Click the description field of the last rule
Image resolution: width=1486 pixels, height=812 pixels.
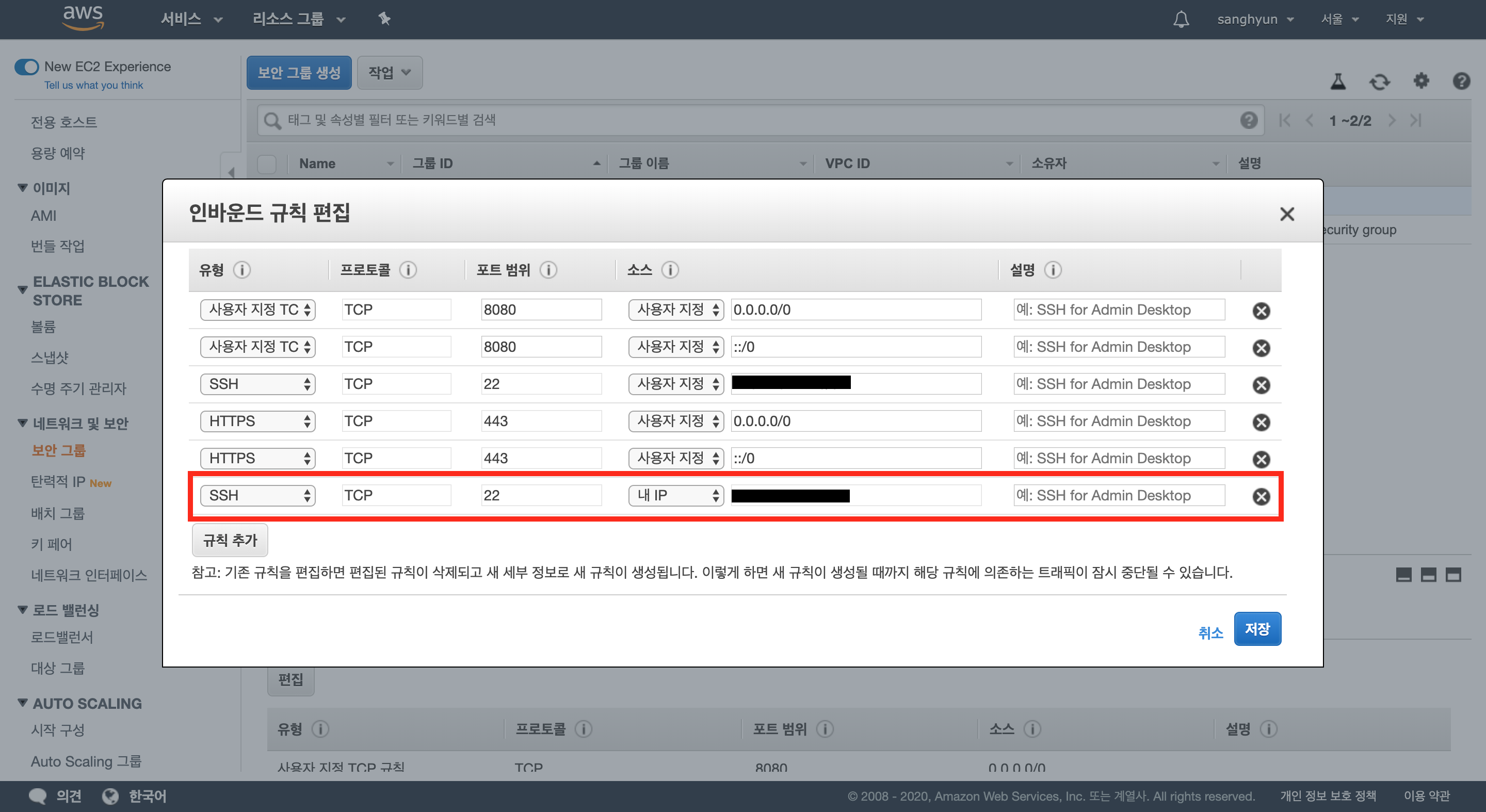1119,495
